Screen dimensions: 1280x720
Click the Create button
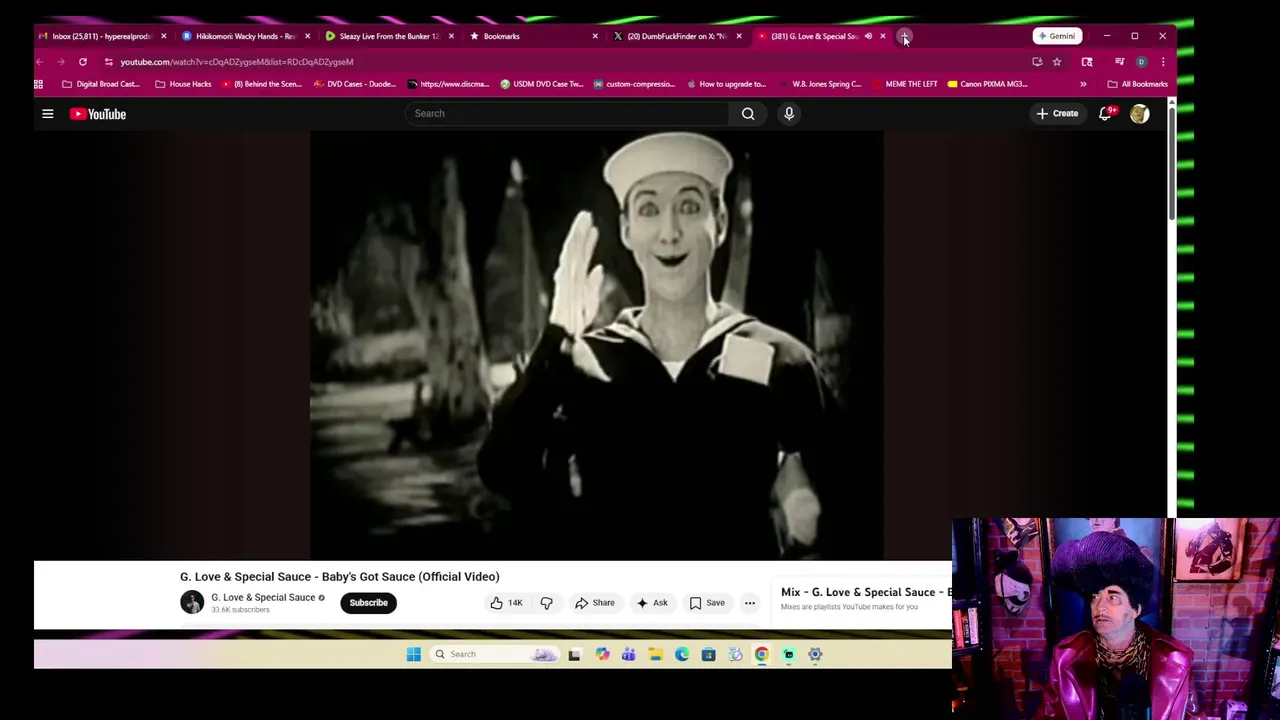pyautogui.click(x=1057, y=114)
